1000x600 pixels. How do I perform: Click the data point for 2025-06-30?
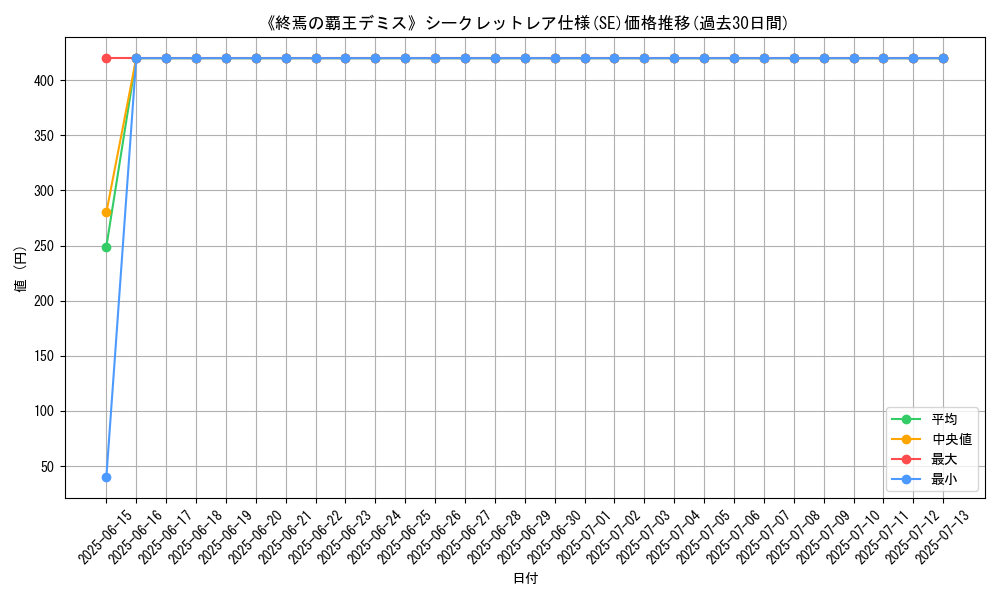pos(555,59)
